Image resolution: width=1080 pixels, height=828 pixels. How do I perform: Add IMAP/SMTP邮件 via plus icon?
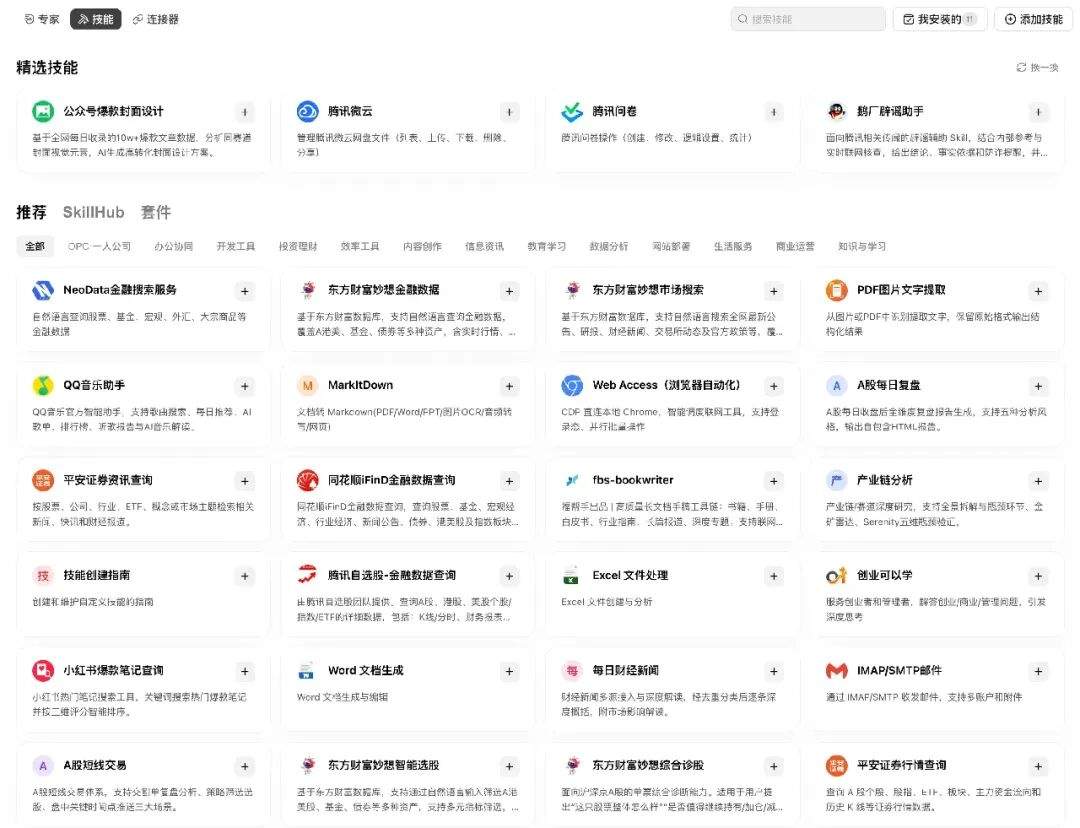pyautogui.click(x=1038, y=671)
